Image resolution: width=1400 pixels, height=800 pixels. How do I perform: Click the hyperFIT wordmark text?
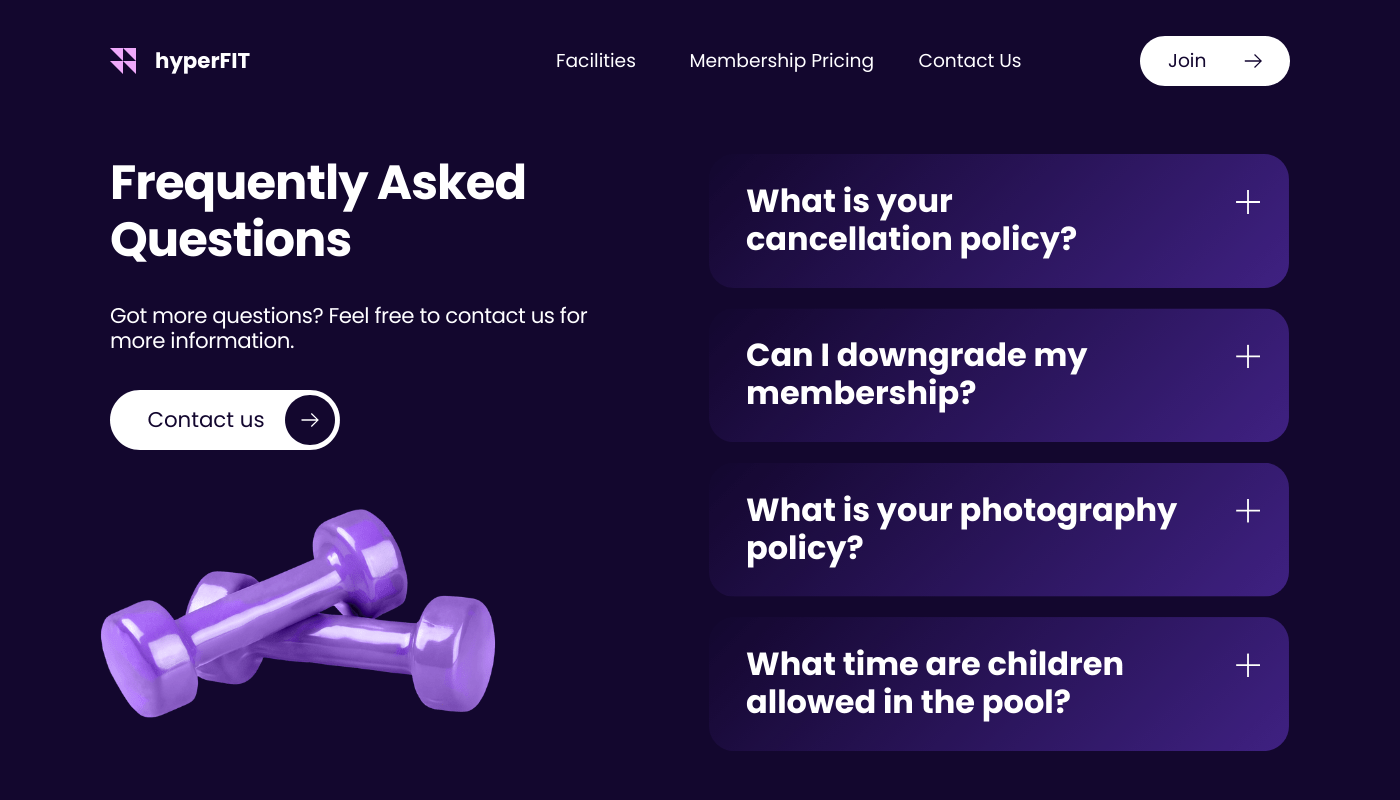coord(201,61)
